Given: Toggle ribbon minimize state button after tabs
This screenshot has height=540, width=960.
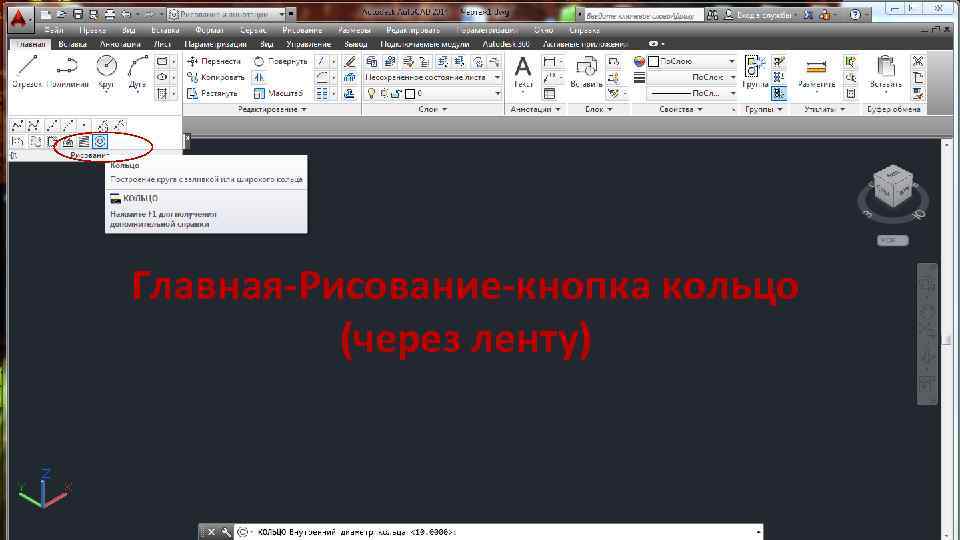Looking at the screenshot, I should pos(653,44).
